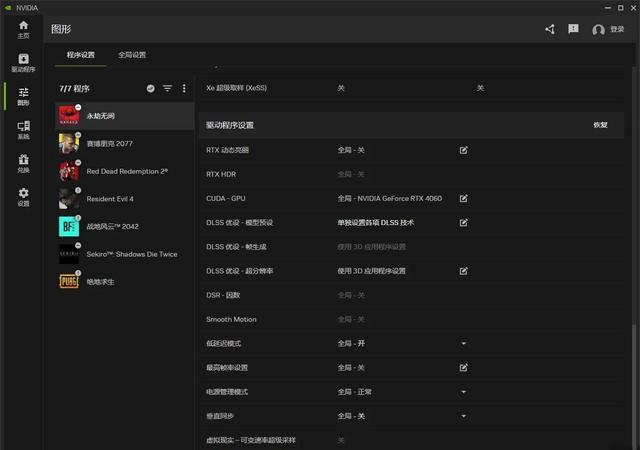The width and height of the screenshot is (640, 450).
Task: Click the 恢复 restore button
Action: tap(600, 125)
